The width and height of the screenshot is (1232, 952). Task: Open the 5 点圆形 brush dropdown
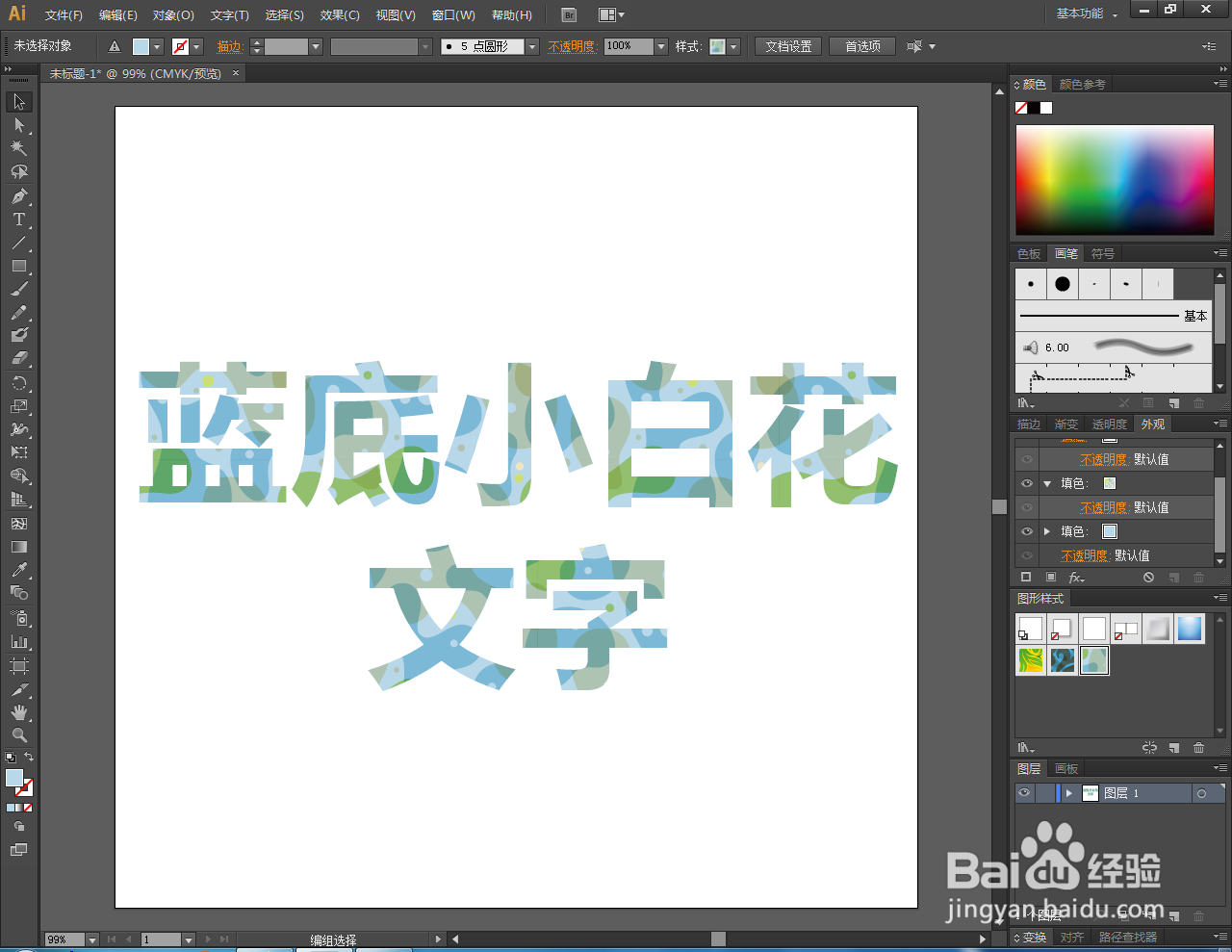click(x=532, y=45)
